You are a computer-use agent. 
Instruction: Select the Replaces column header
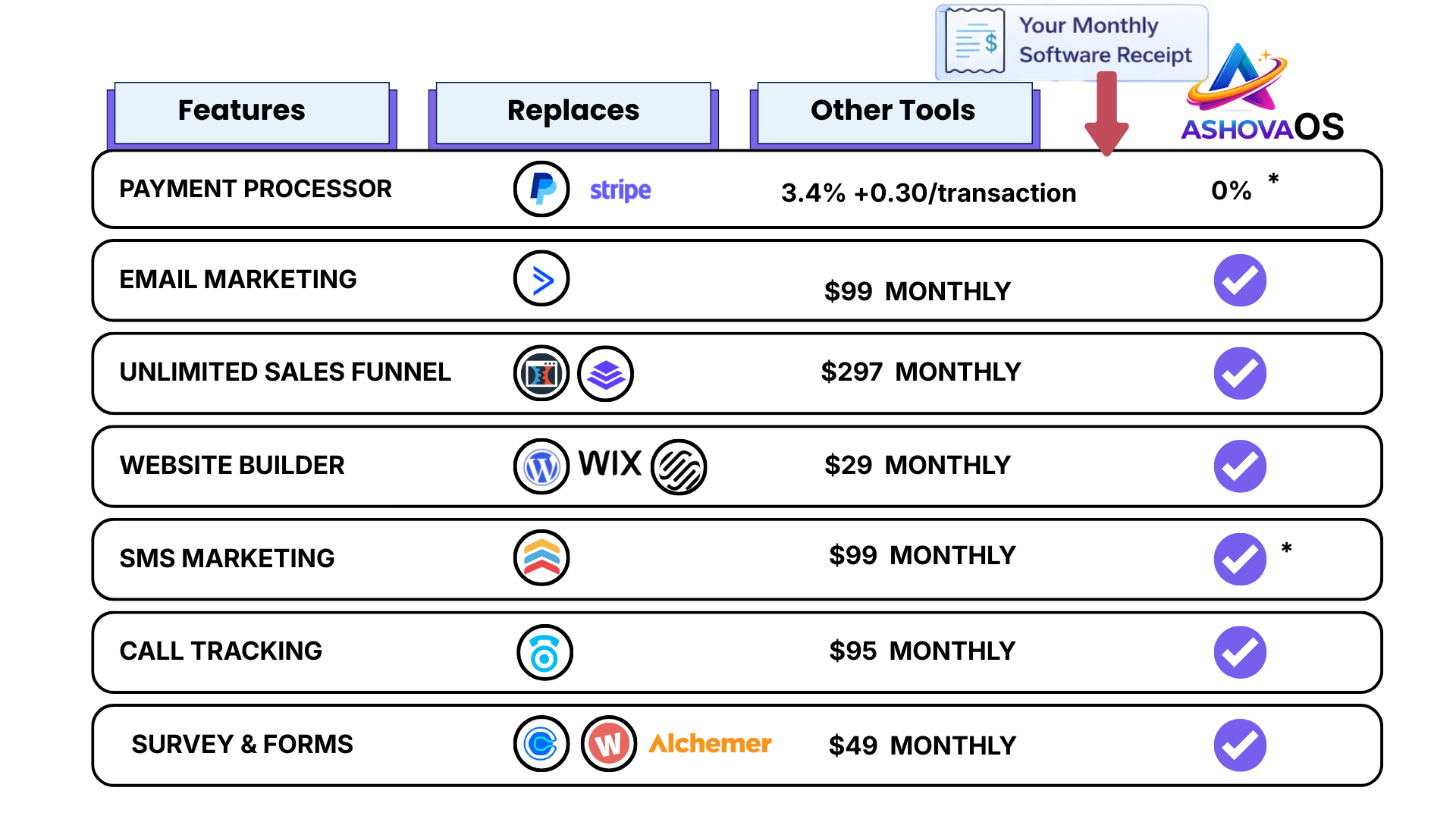click(573, 112)
